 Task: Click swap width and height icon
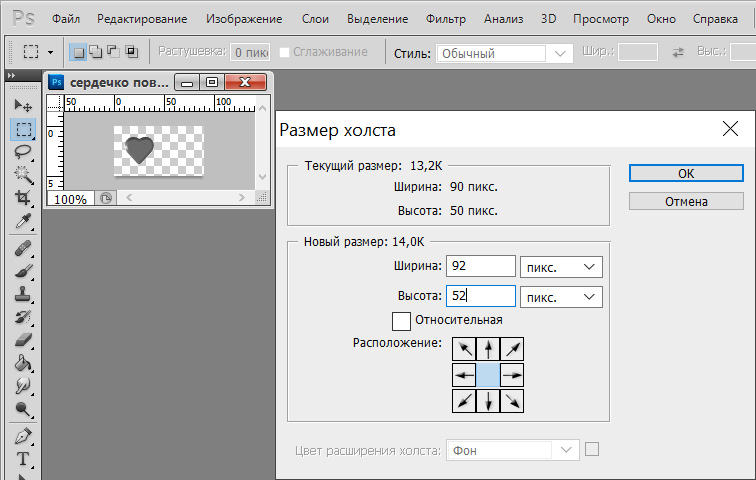[678, 52]
